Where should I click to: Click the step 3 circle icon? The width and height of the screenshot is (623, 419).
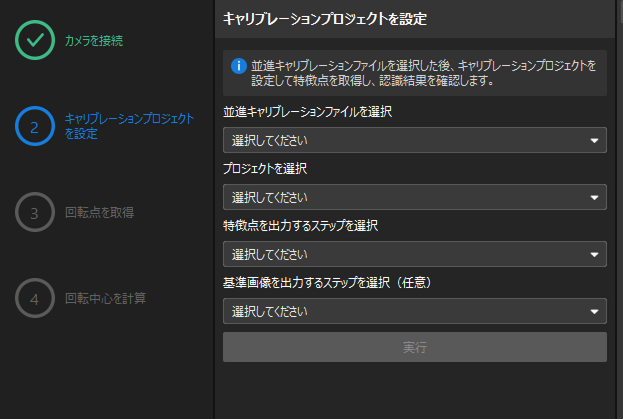pos(35,212)
